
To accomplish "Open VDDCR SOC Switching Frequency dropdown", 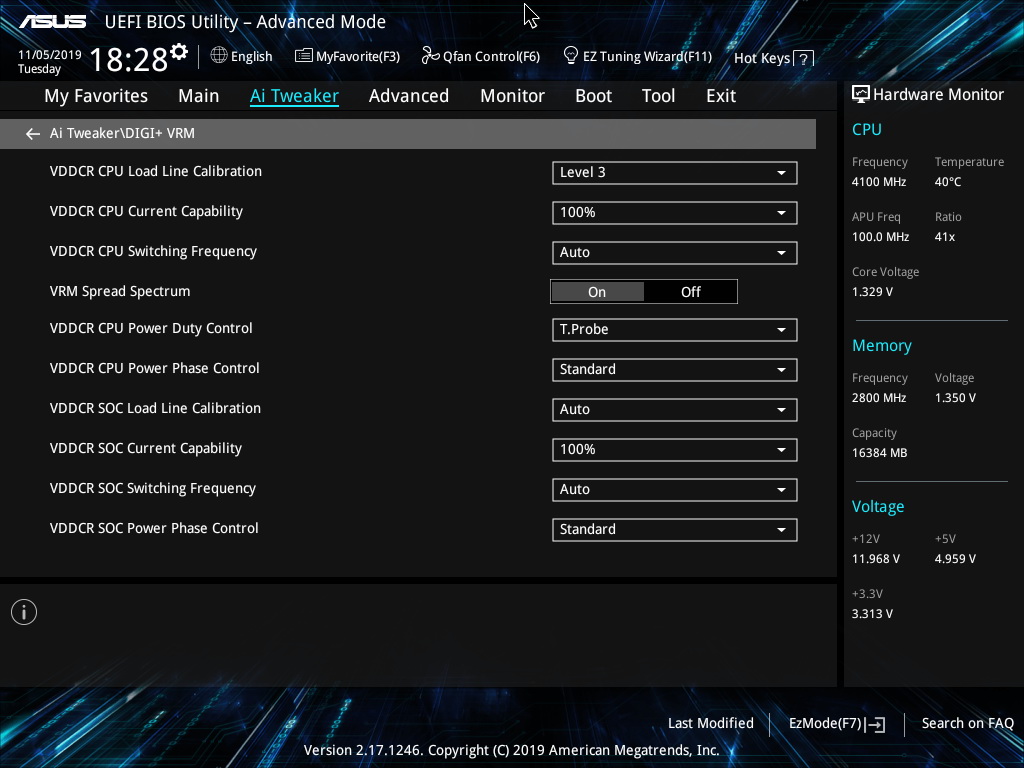I will 675,490.
